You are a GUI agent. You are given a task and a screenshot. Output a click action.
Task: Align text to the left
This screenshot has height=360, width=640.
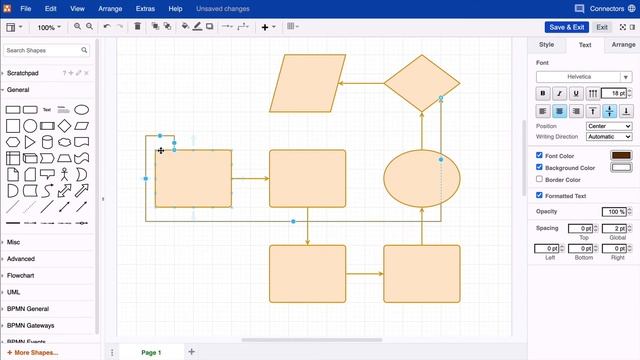pyautogui.click(x=542, y=111)
